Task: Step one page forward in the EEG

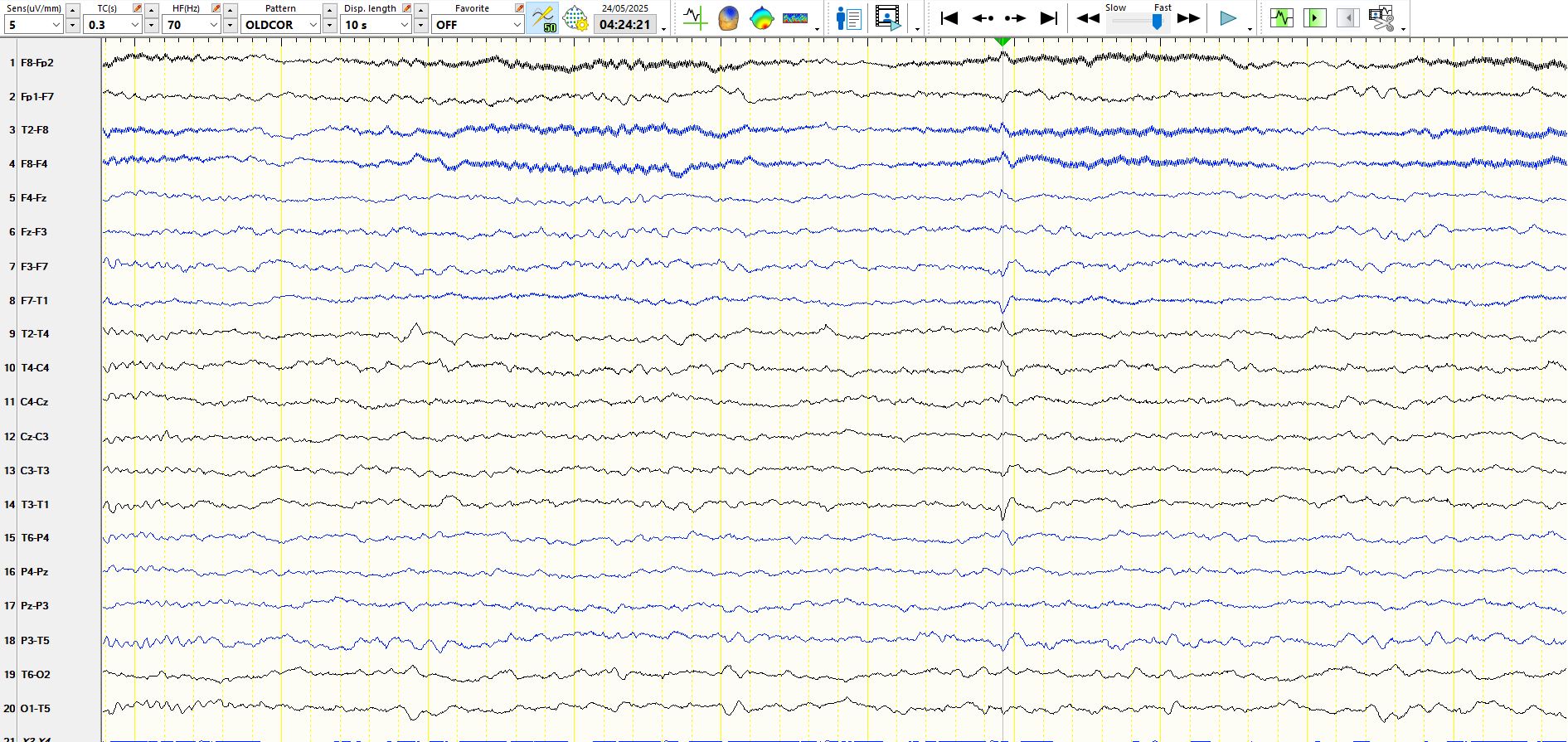Action: [x=1015, y=17]
